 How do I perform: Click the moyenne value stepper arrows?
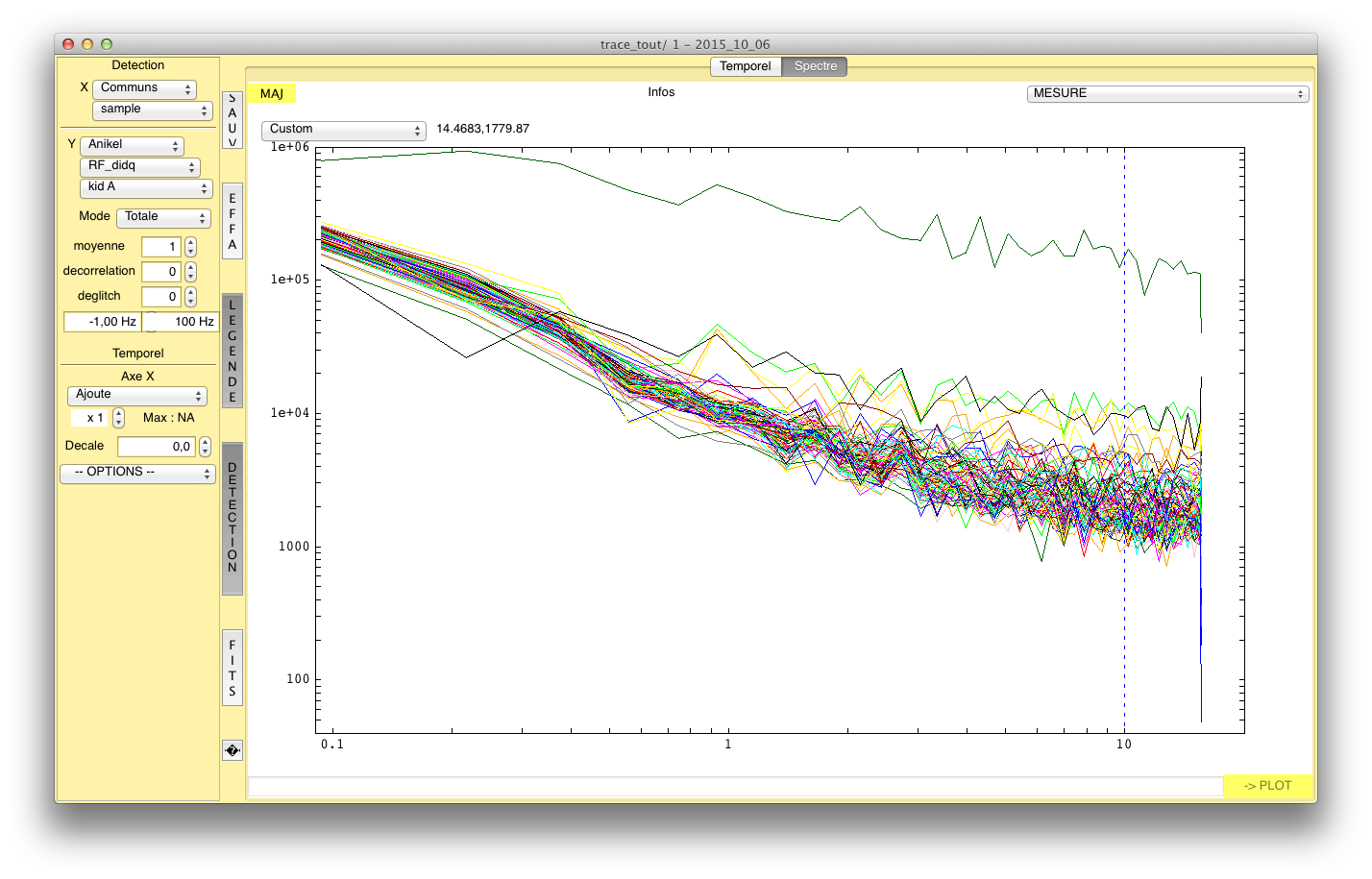(190, 247)
